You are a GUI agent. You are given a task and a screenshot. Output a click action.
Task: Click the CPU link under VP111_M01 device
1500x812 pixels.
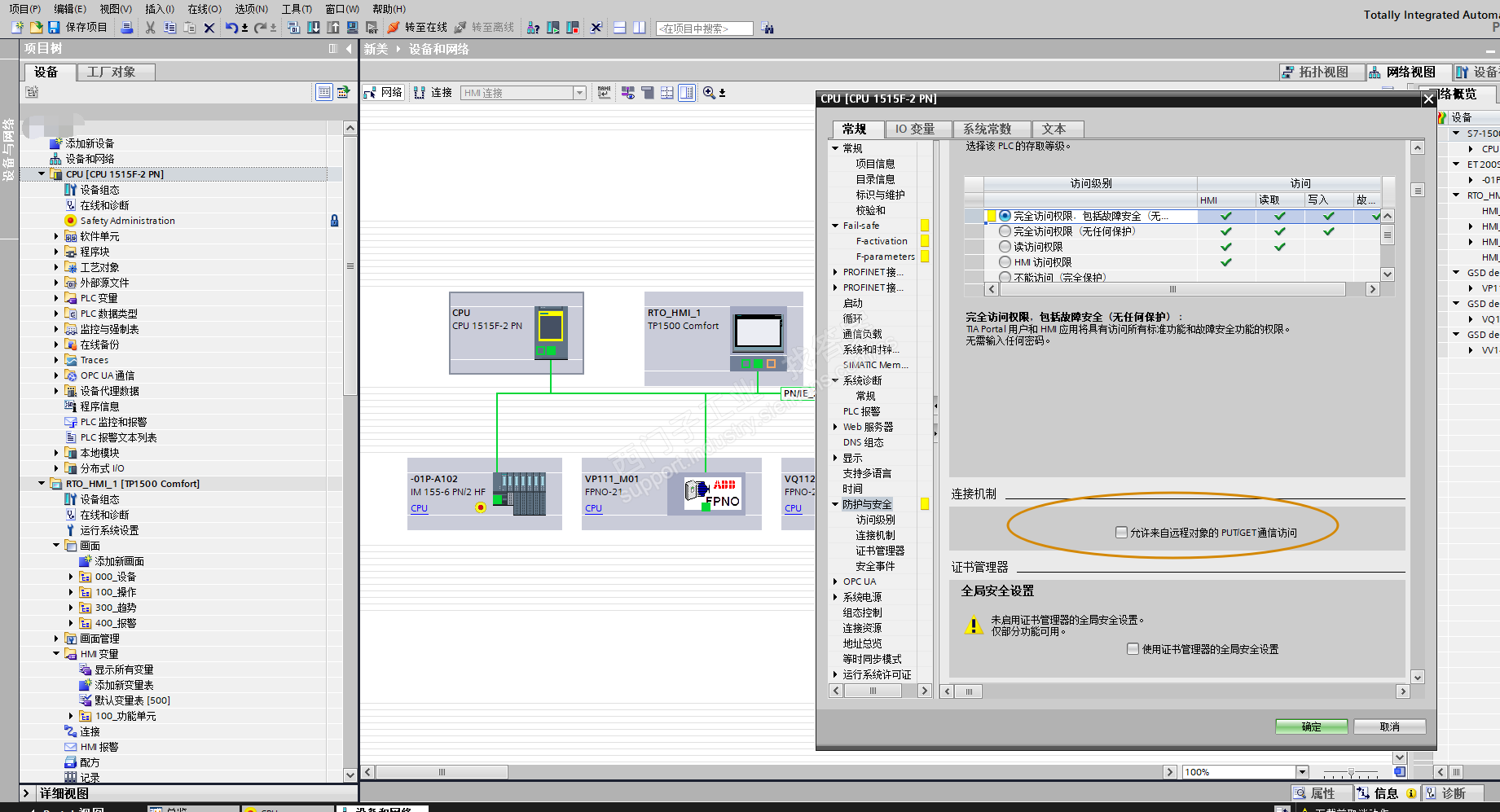(x=593, y=508)
